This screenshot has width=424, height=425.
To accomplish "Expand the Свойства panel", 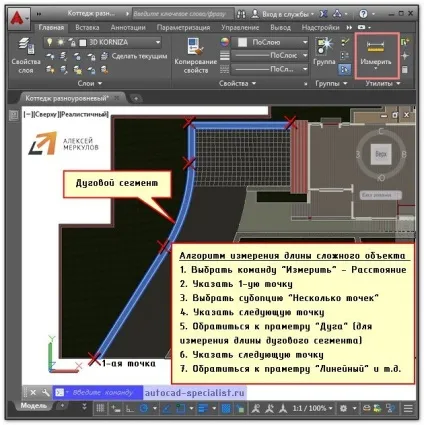I will pyautogui.click(x=237, y=83).
